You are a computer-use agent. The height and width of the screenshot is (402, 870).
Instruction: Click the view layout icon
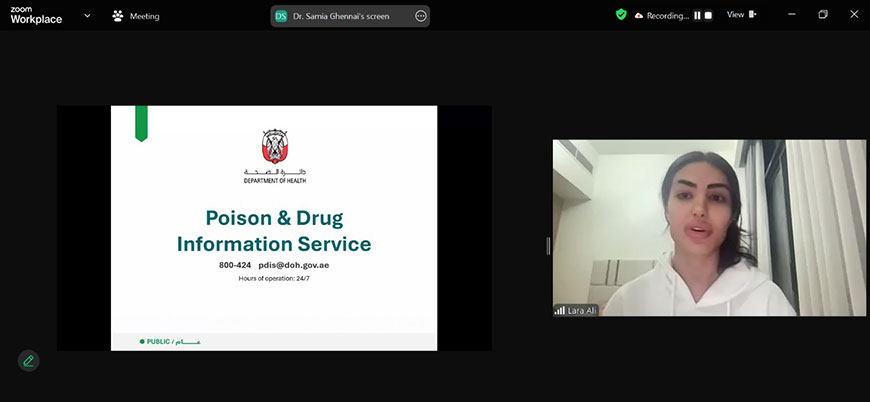(x=752, y=15)
